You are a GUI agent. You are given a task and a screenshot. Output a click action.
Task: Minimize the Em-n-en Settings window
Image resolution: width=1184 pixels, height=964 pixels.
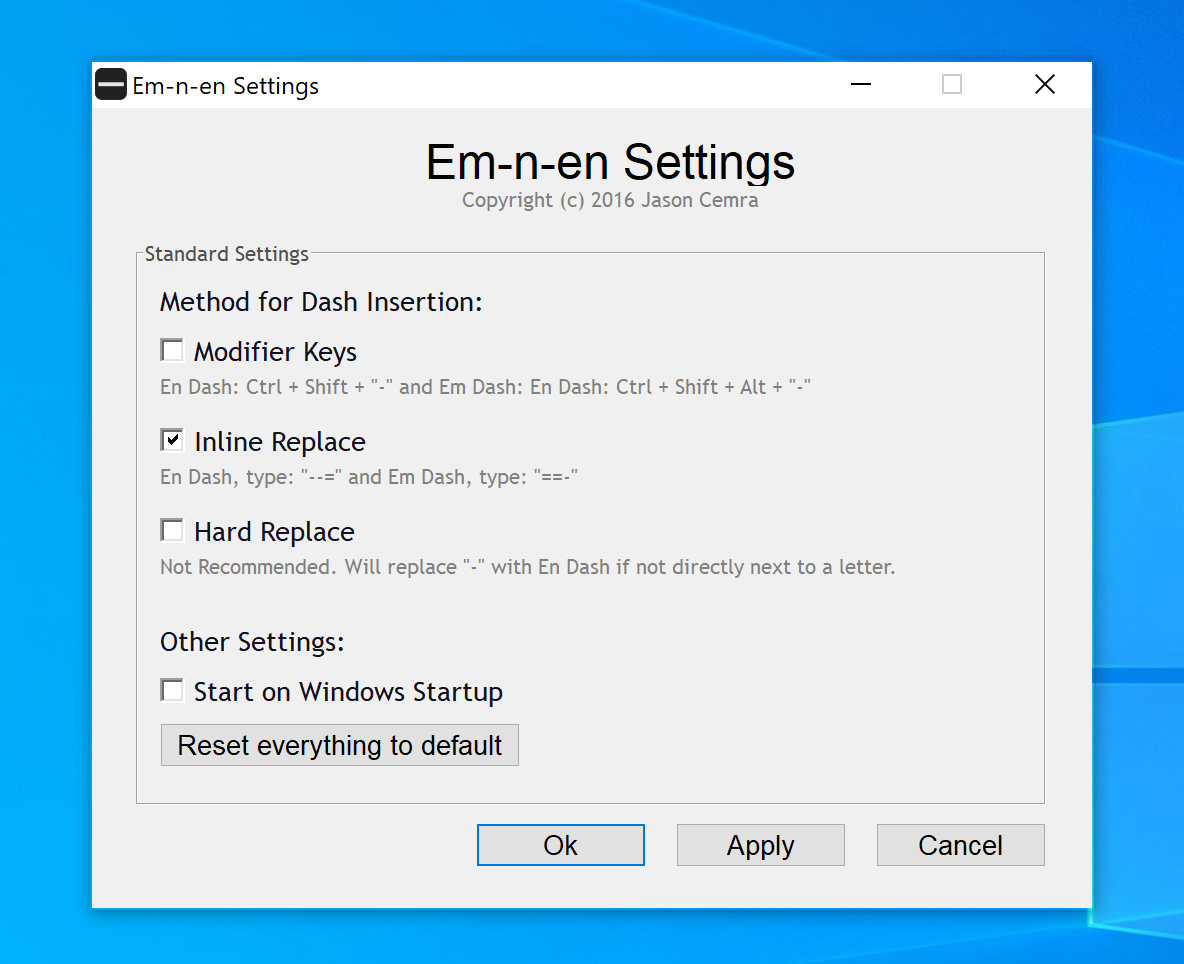(860, 85)
